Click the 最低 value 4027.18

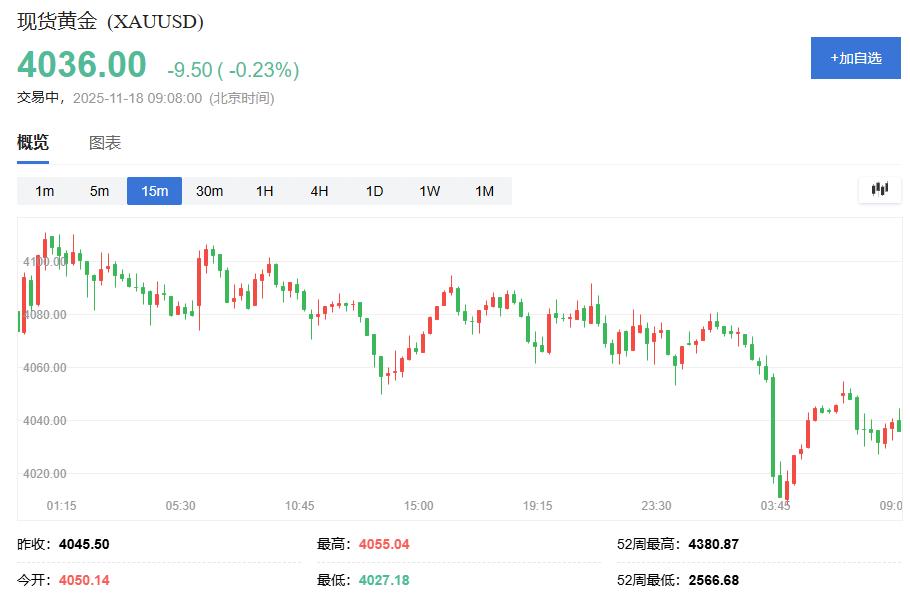(x=384, y=576)
